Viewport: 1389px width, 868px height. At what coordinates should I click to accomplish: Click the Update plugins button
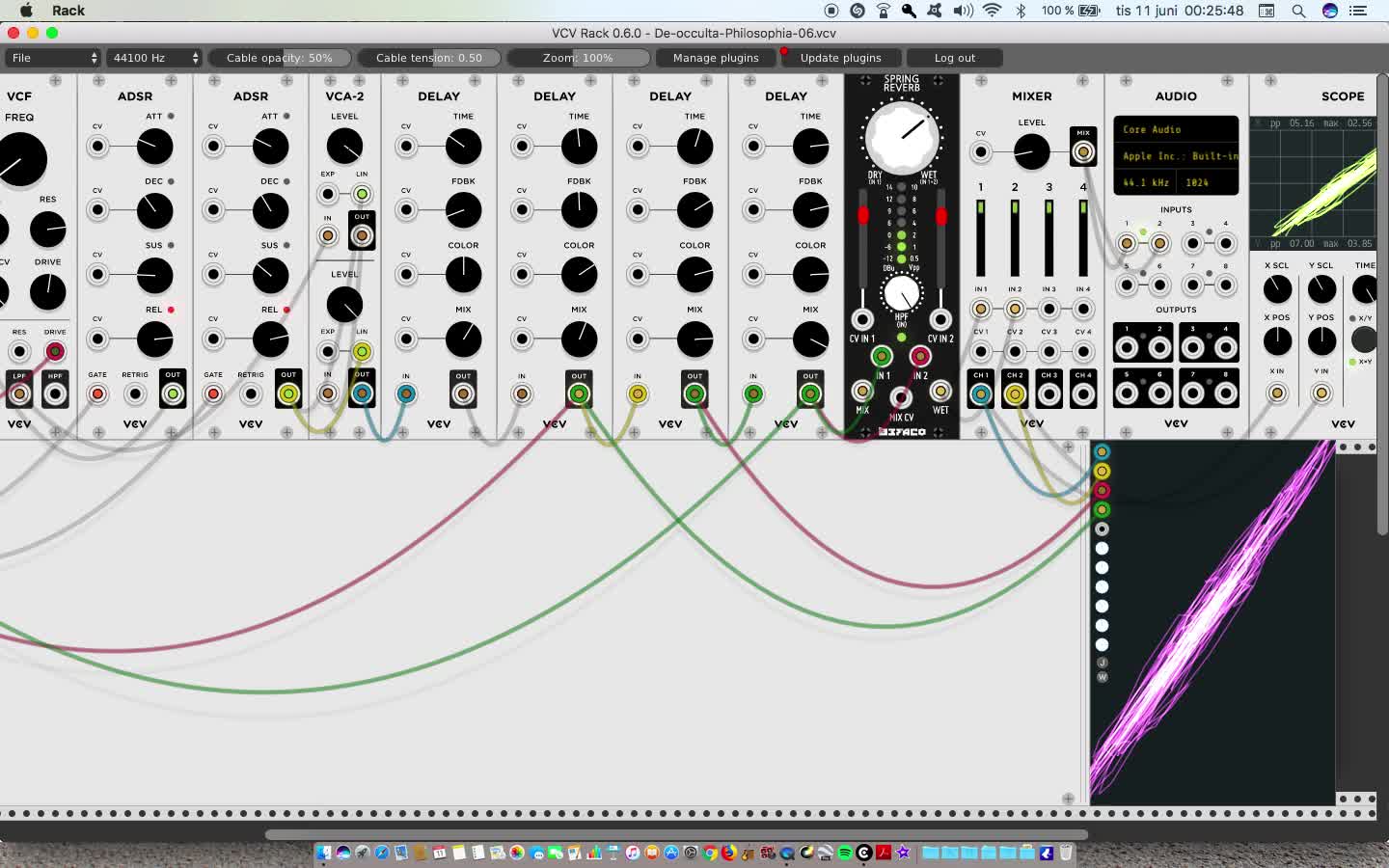pos(840,58)
